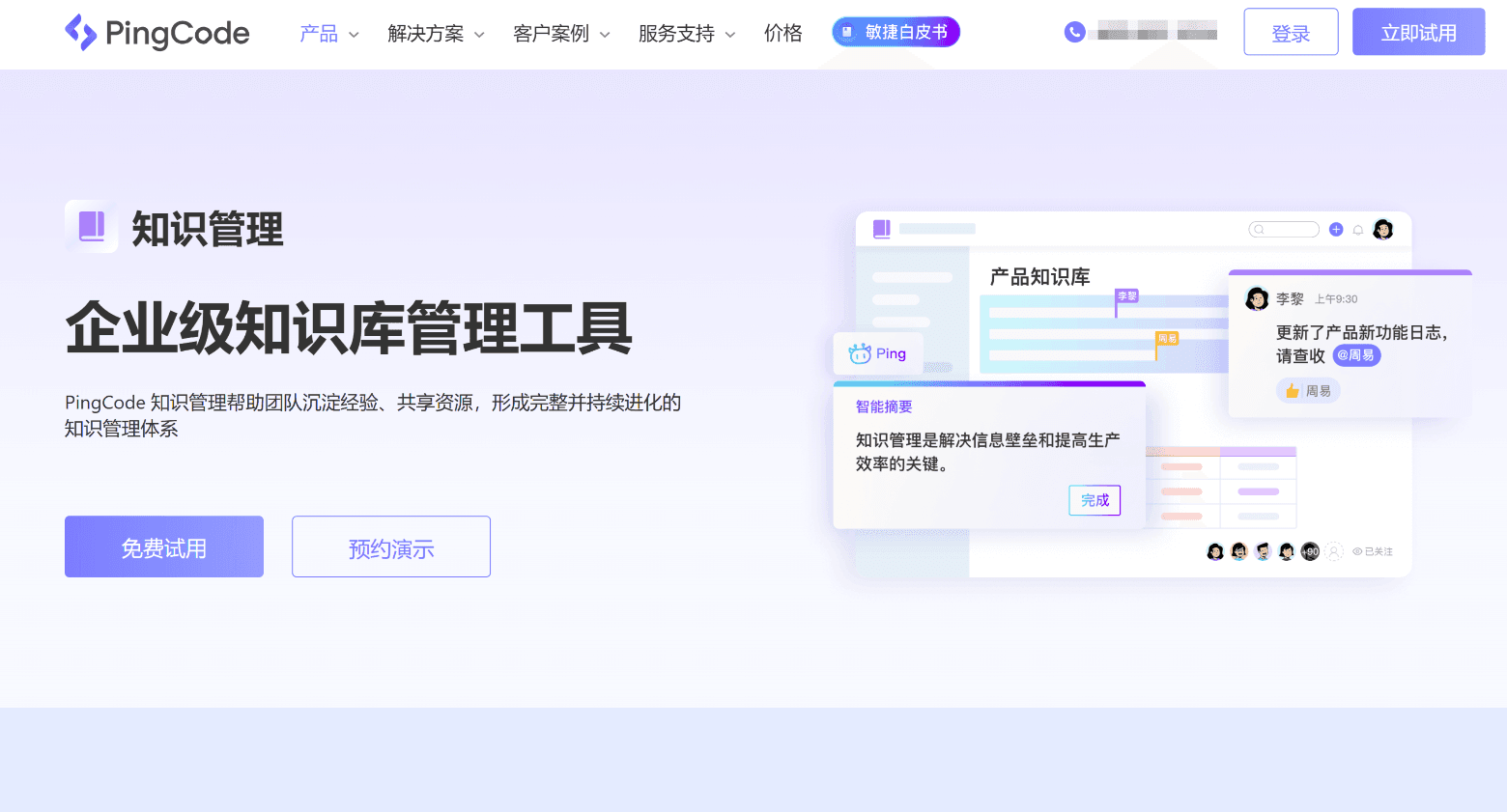Open the 价格 page
Viewport: 1507px width, 812px height.
[783, 34]
